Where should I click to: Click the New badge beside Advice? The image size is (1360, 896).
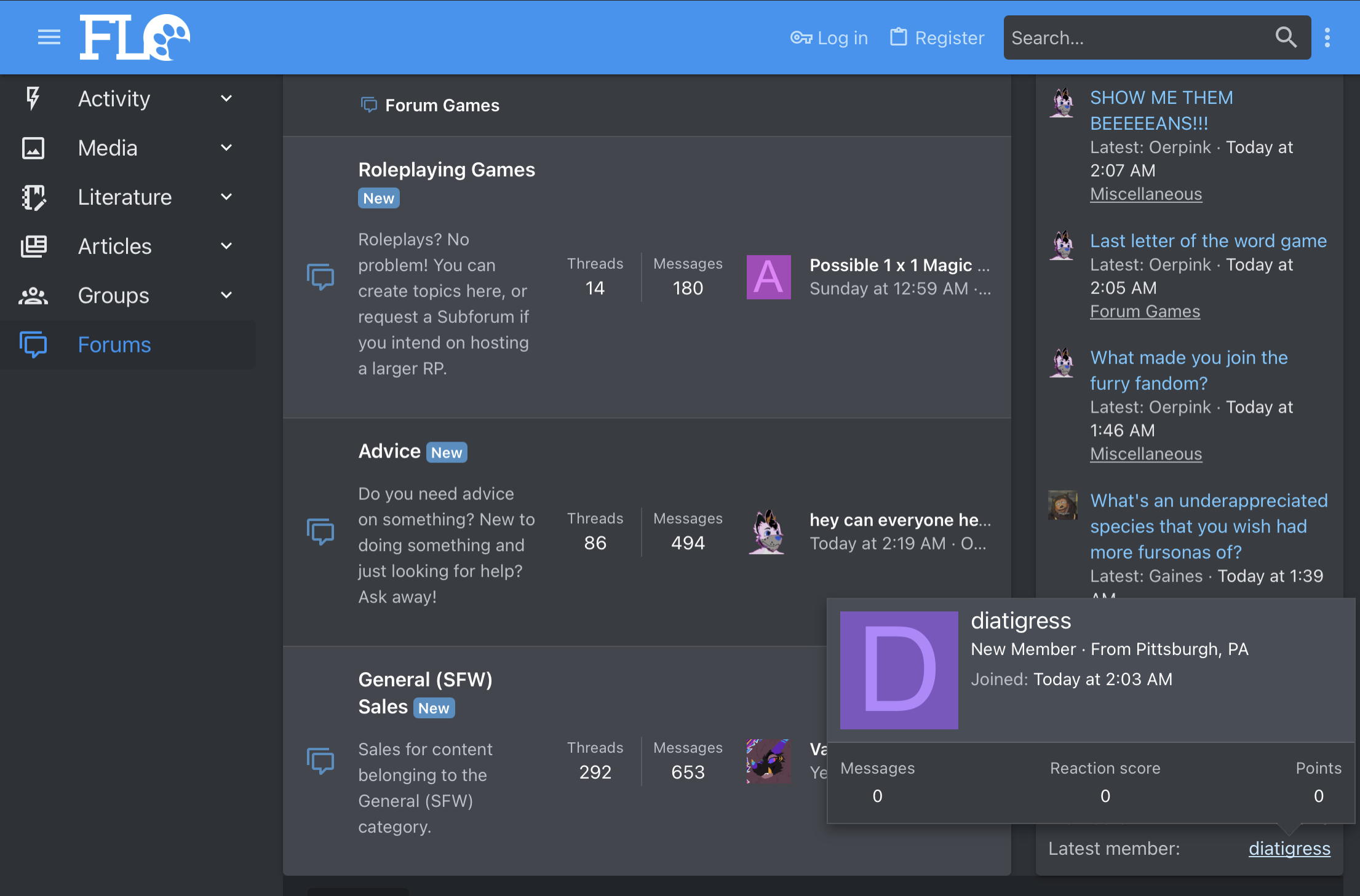click(x=447, y=453)
